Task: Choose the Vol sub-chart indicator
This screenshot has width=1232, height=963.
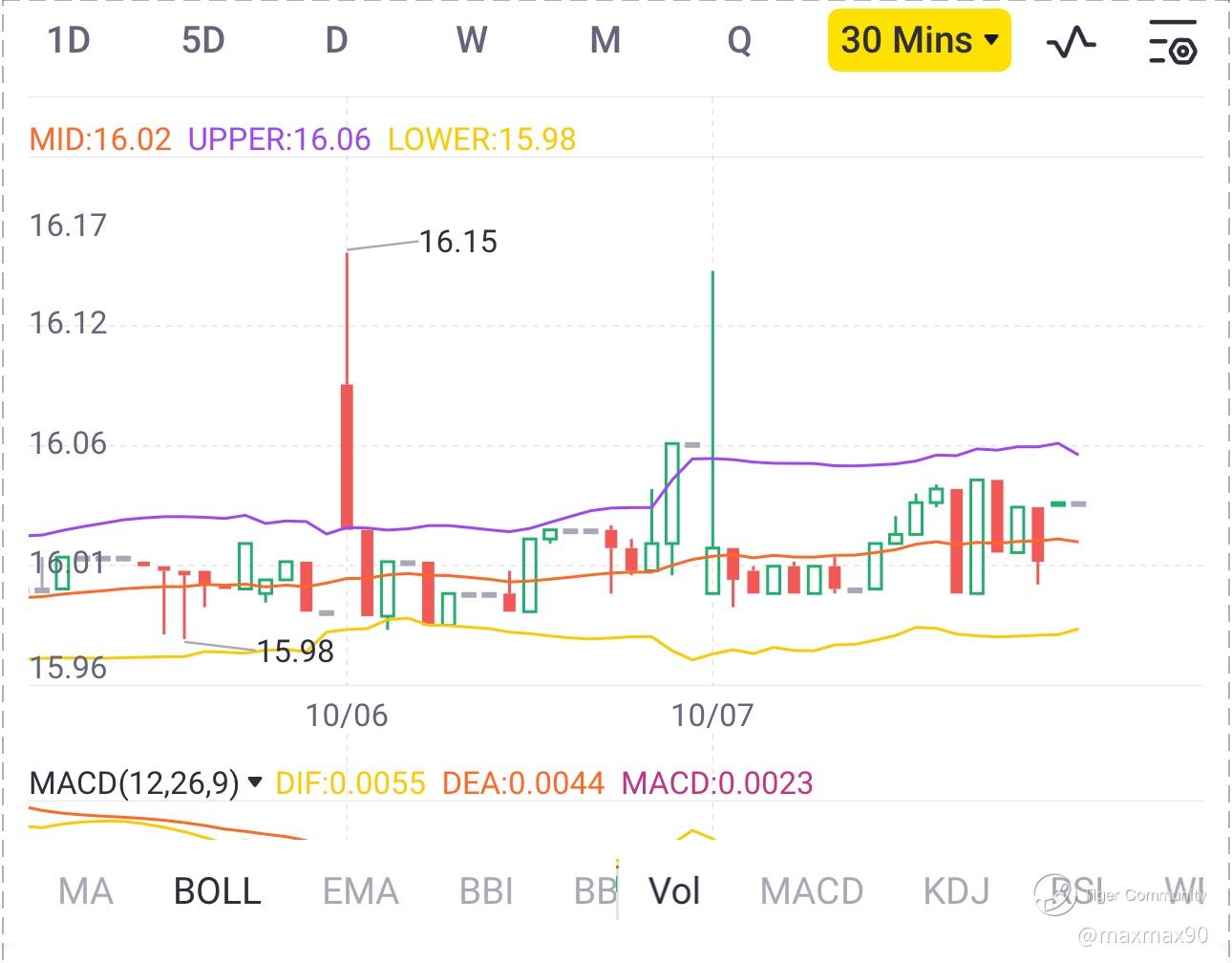Action: point(674,891)
